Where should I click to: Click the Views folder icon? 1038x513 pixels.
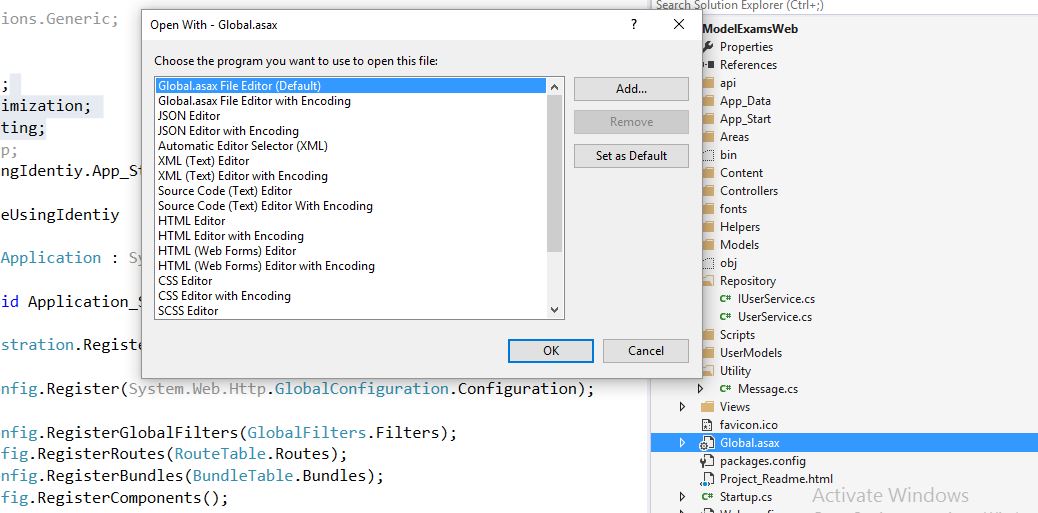click(x=708, y=406)
